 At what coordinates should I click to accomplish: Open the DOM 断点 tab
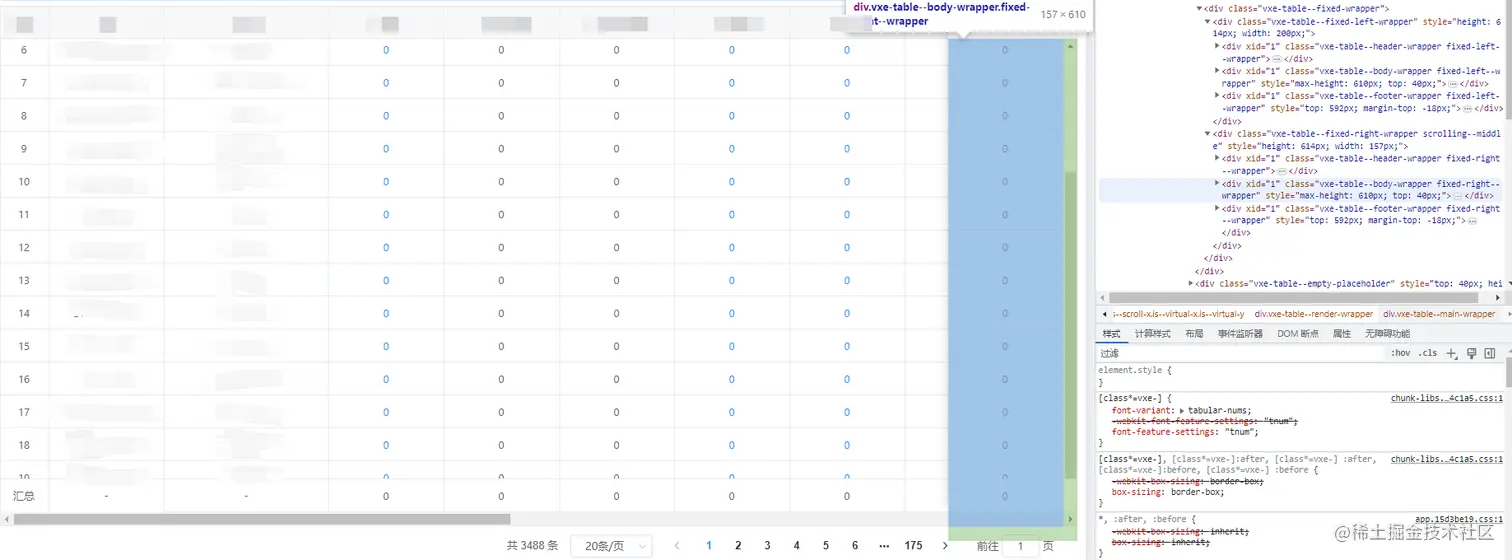pos(1298,334)
